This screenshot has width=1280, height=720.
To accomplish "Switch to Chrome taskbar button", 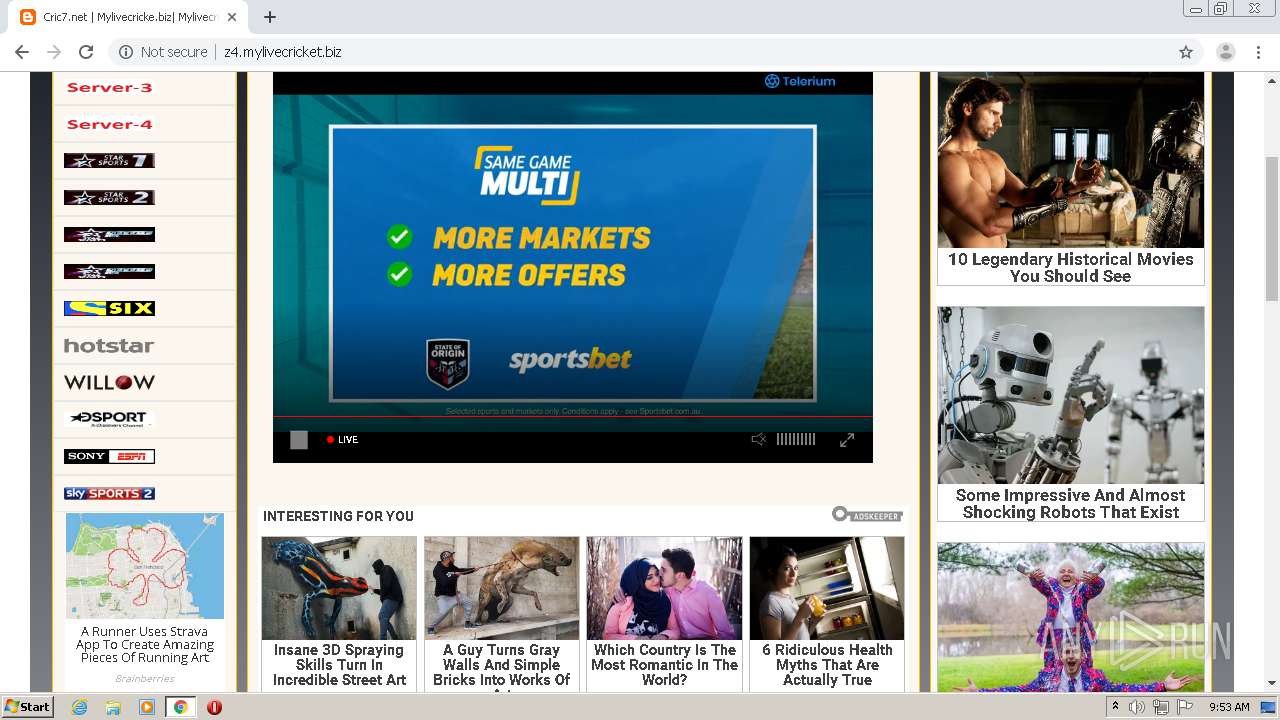I will tap(180, 707).
